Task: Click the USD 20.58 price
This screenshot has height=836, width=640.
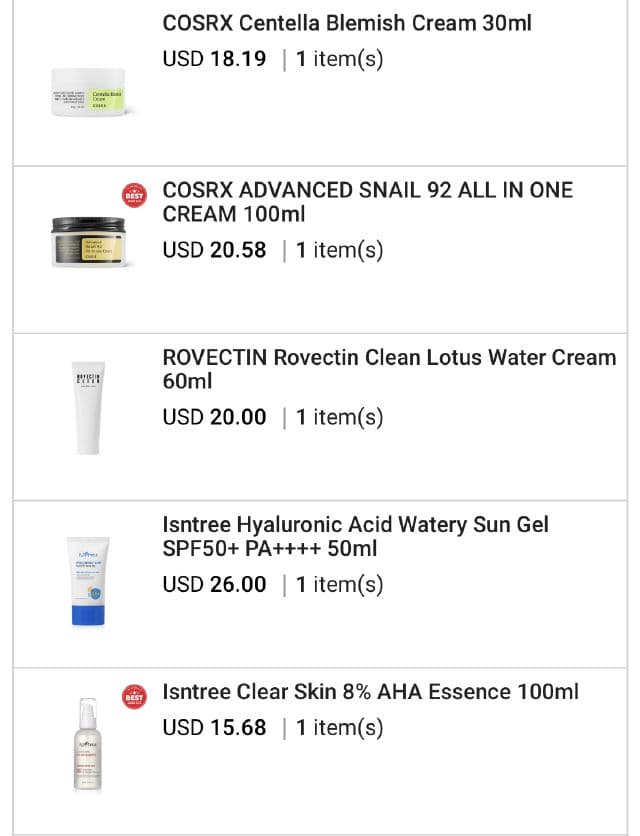Action: [214, 250]
